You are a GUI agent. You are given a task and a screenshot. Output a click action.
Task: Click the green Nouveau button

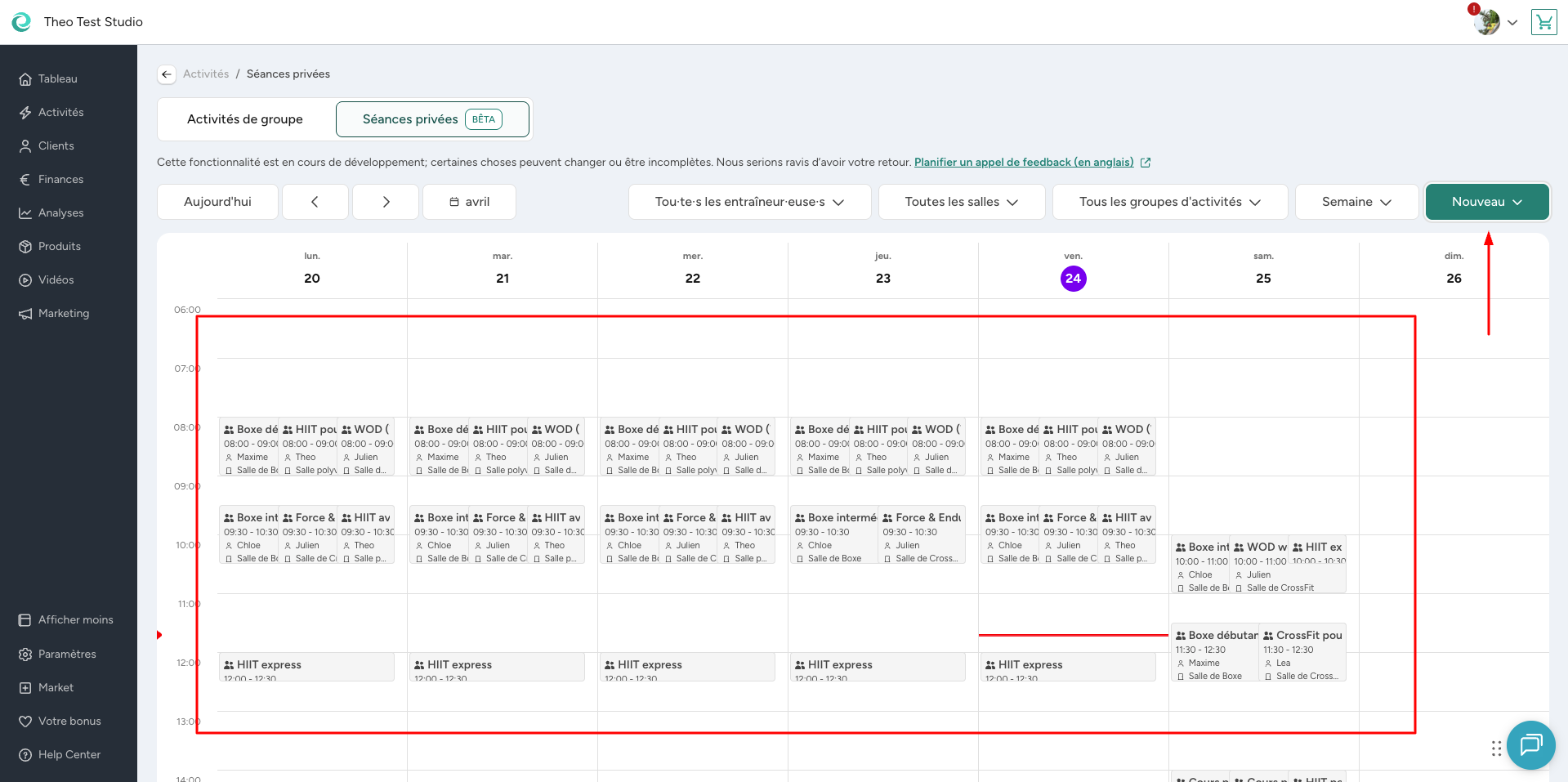tap(1486, 202)
